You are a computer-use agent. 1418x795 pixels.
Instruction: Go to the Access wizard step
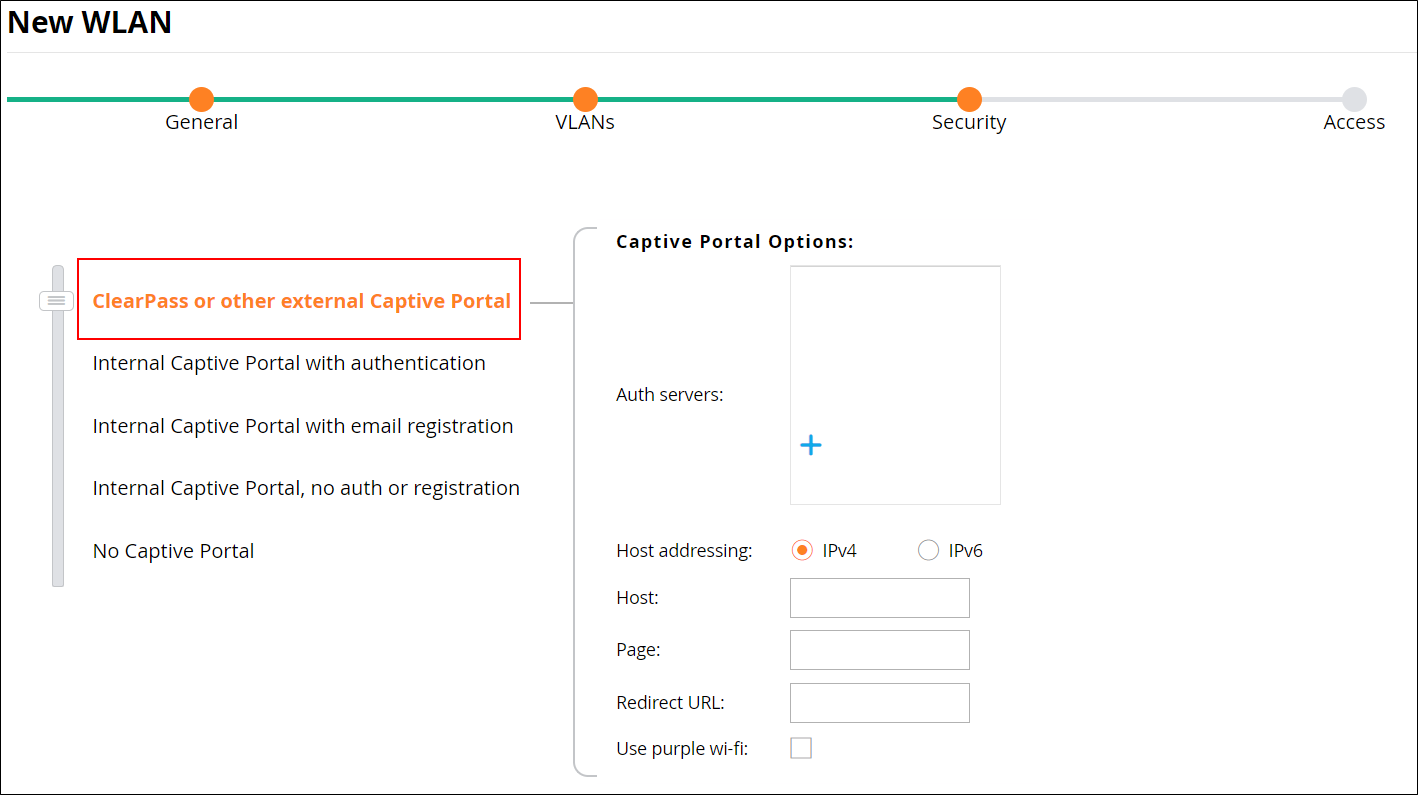1353,121
